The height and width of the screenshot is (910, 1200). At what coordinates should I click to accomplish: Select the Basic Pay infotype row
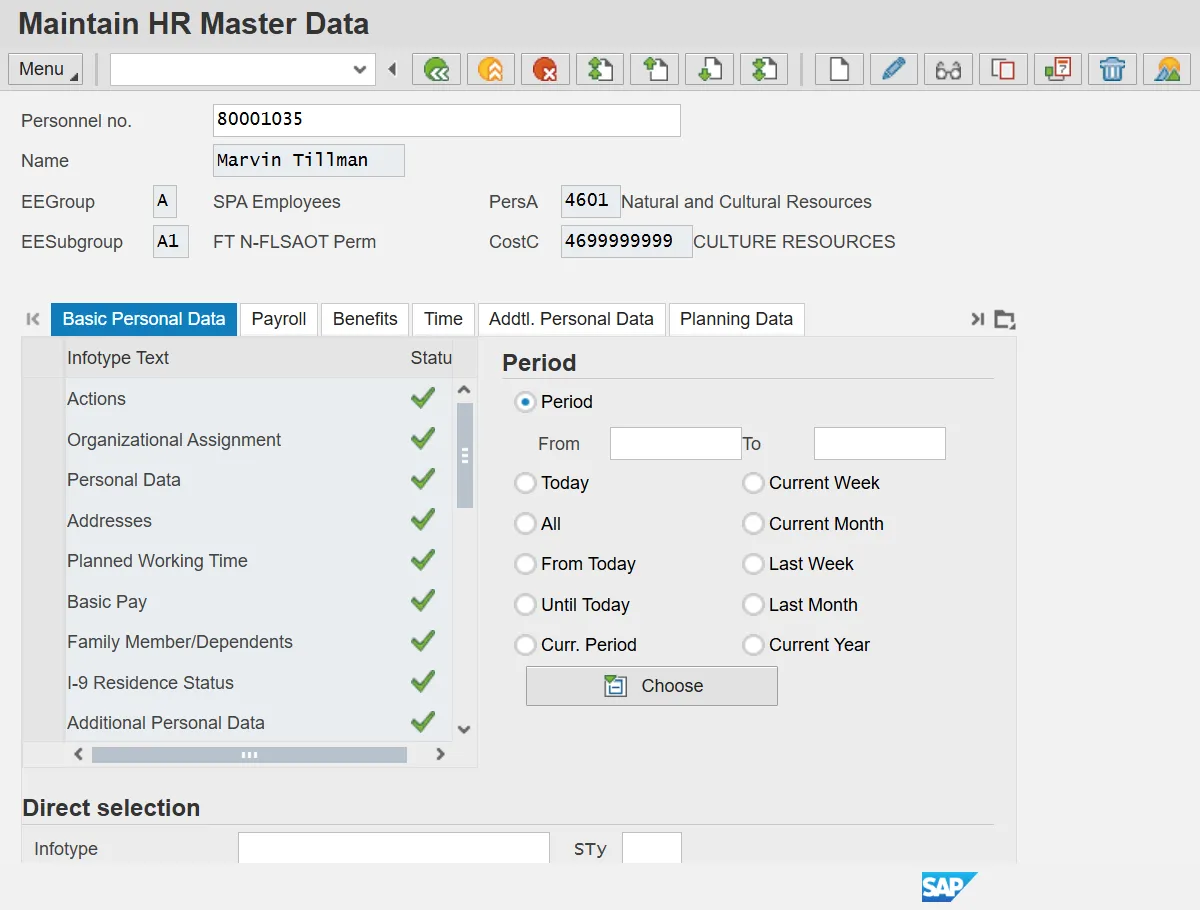point(107,602)
